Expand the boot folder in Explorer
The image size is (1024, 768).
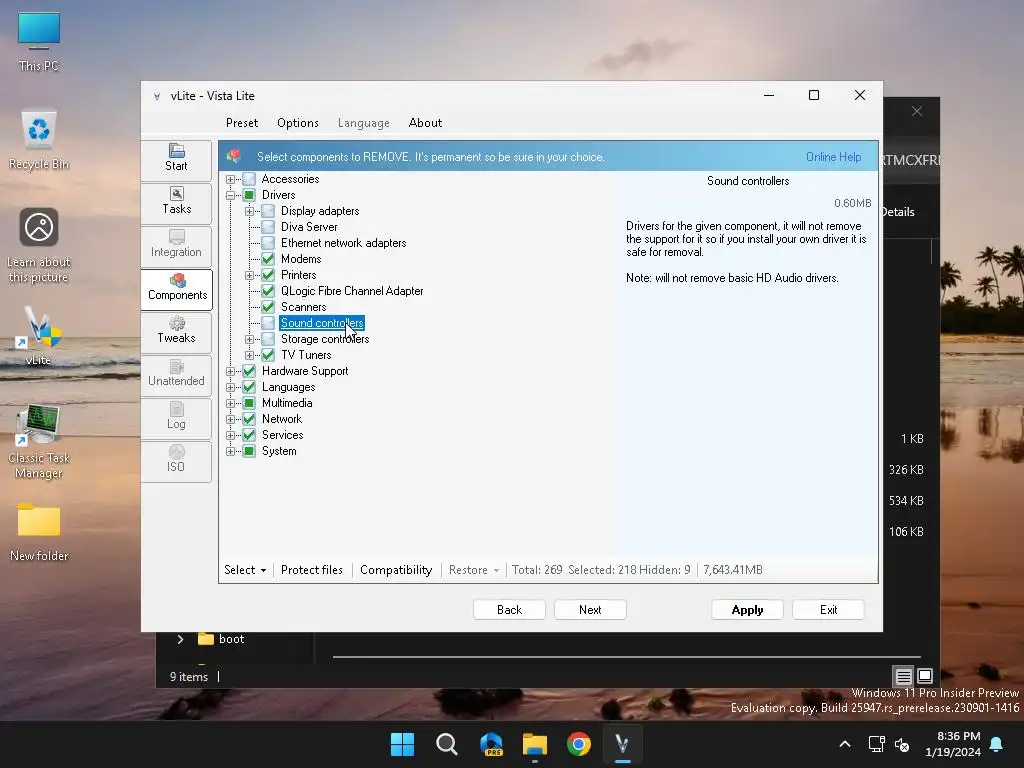tap(180, 639)
